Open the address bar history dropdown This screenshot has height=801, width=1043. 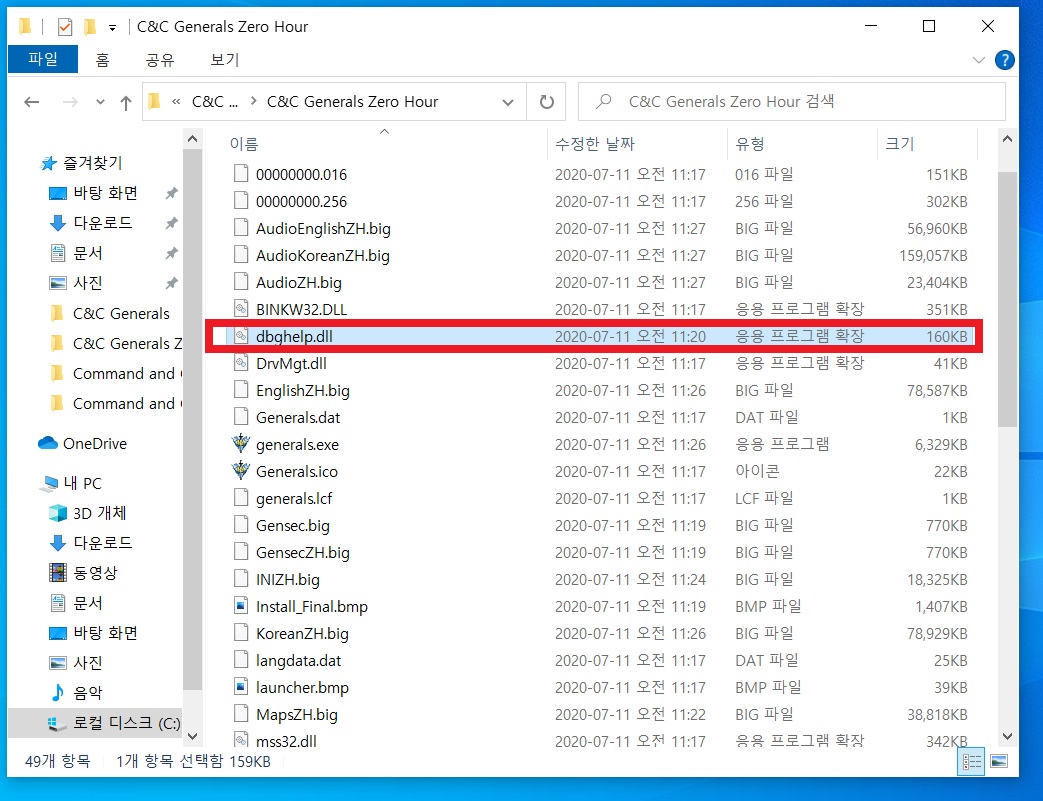pyautogui.click(x=508, y=102)
